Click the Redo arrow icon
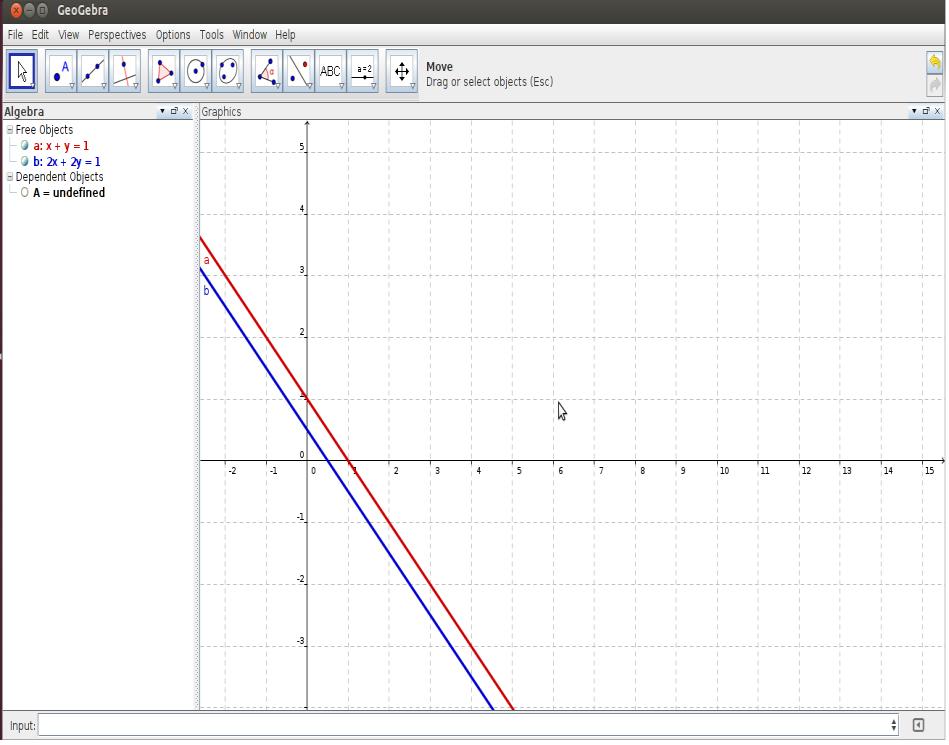Viewport: 949px width, 745px height. point(934,84)
